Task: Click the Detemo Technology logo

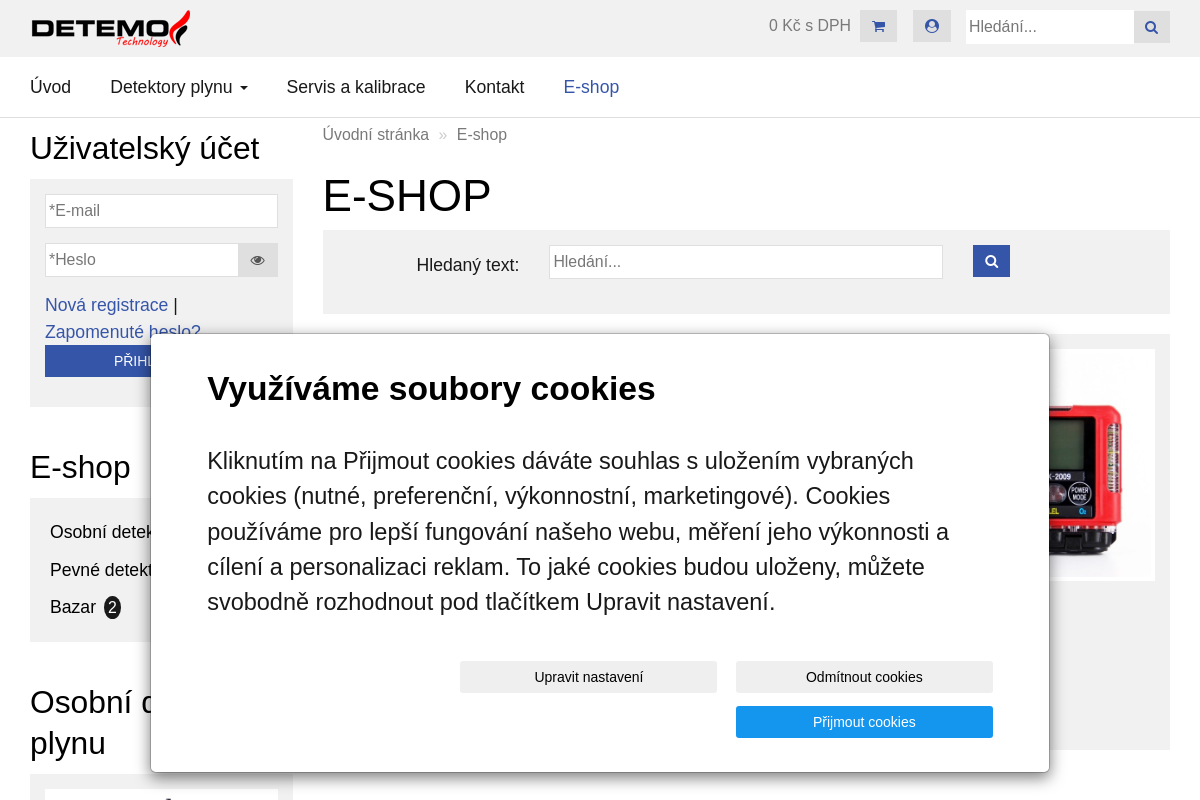Action: tap(110, 28)
